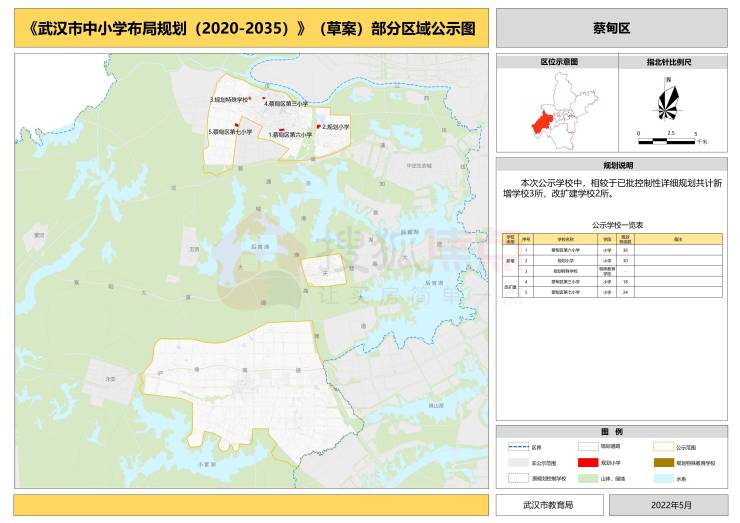740x523 pixels.
Task: Click the 3.规划特殊学校 map label
Action: pyautogui.click(x=229, y=100)
